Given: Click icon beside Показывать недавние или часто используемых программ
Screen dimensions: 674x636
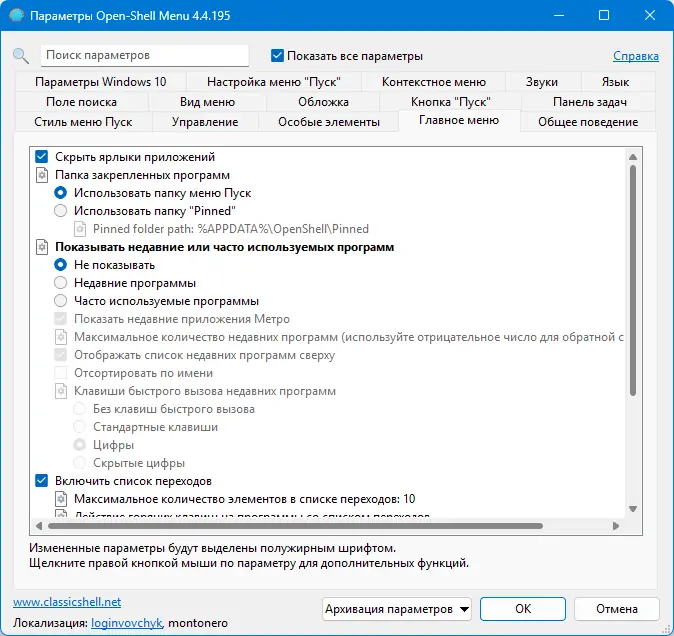Looking at the screenshot, I should (42, 247).
